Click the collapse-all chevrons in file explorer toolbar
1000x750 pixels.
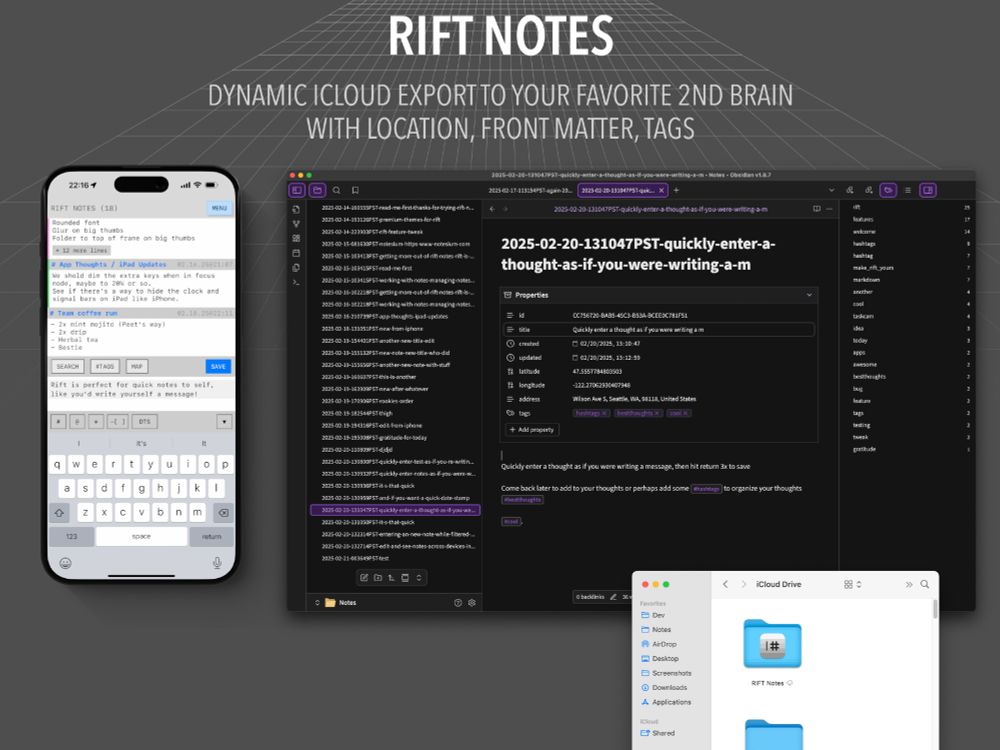[419, 578]
